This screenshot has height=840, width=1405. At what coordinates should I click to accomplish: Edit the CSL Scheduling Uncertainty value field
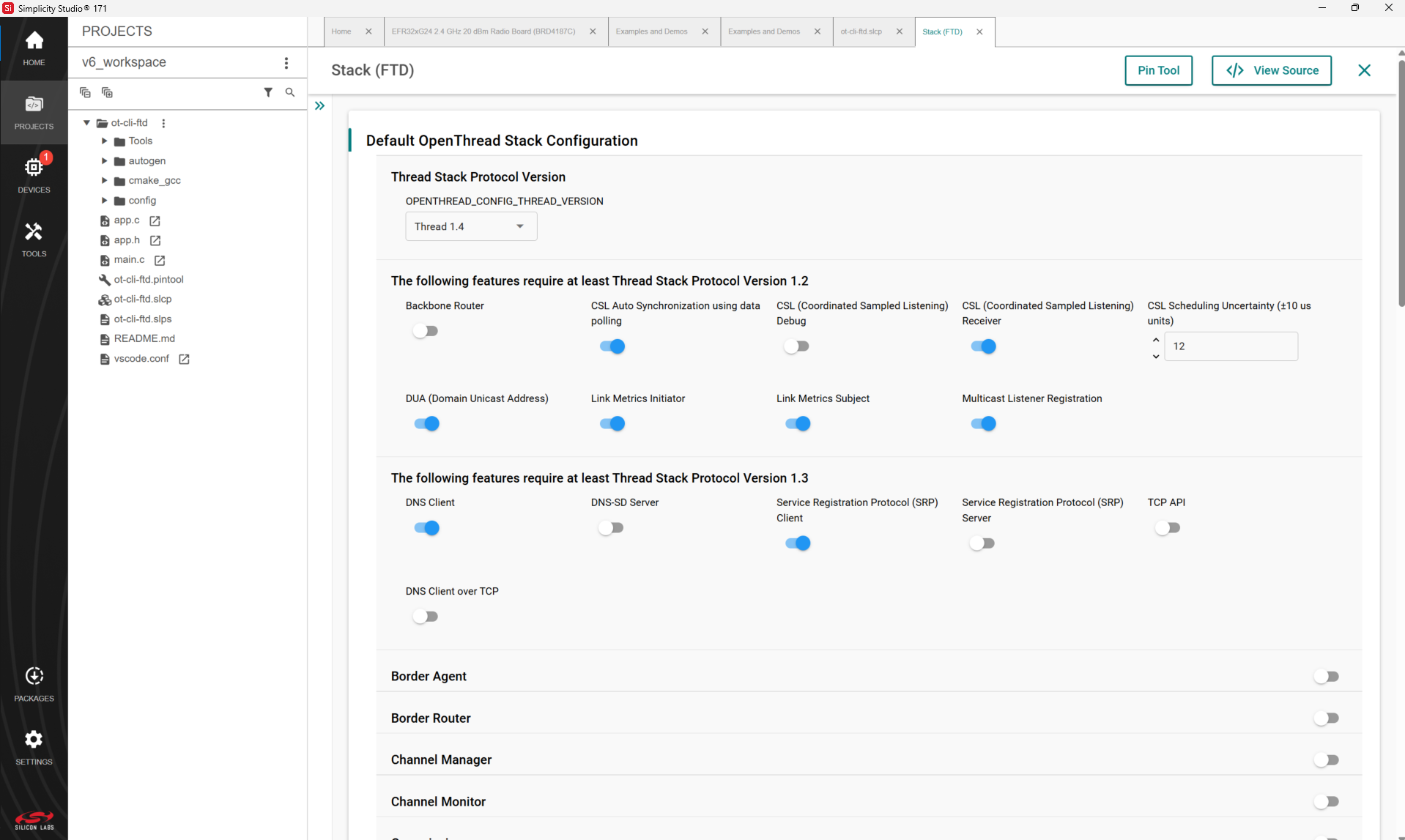(1231, 346)
